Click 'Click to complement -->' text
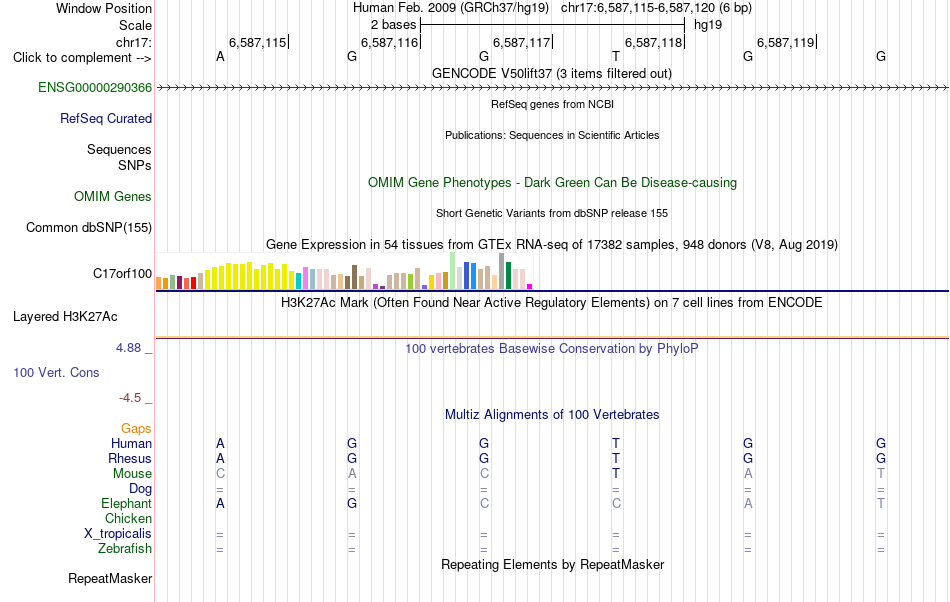Screen dimensions: 950x602 pyautogui.click(x=82, y=58)
